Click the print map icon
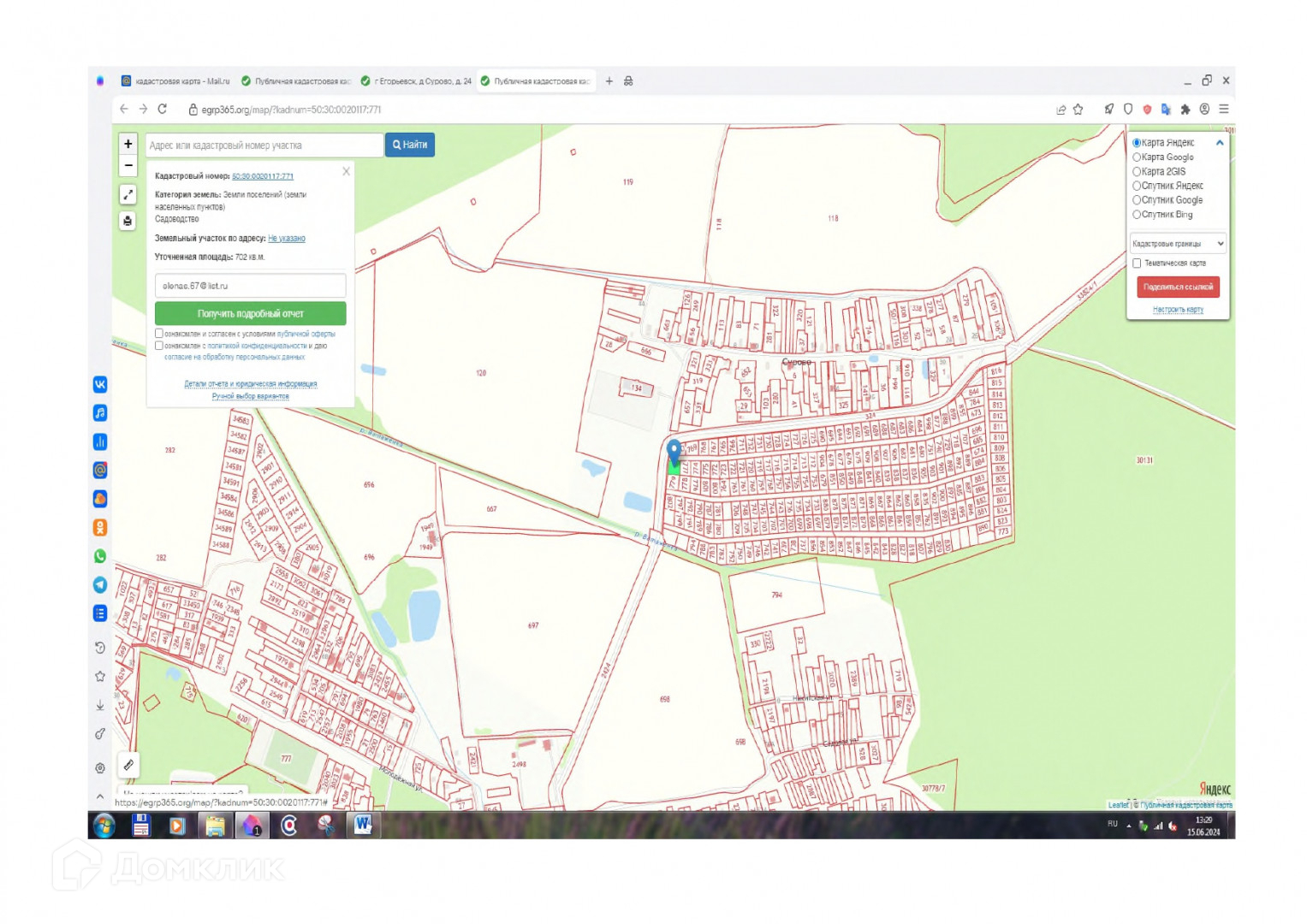 pos(128,221)
